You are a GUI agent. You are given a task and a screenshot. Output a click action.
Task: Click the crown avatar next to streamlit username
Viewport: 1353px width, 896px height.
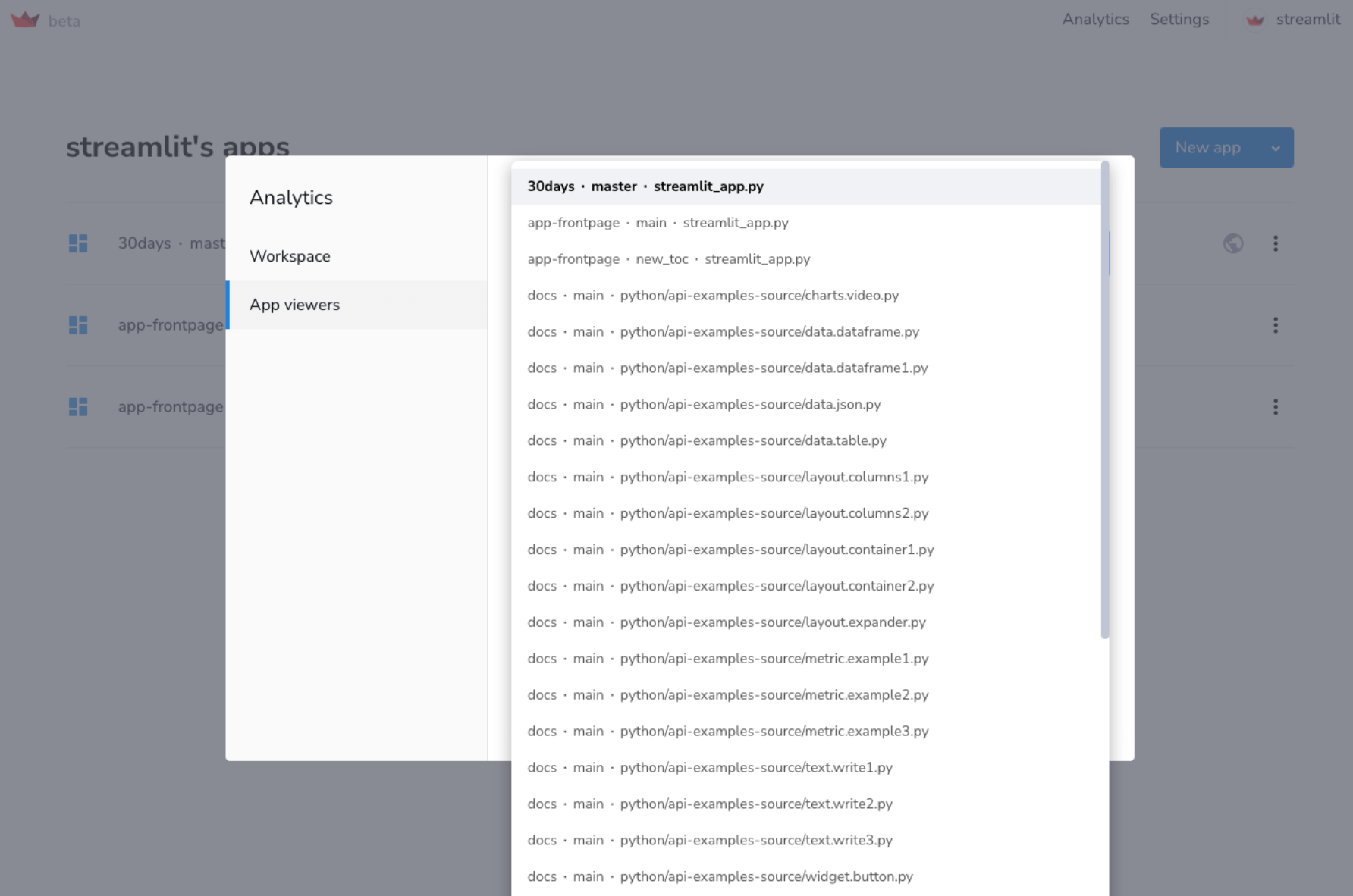pyautogui.click(x=1255, y=20)
